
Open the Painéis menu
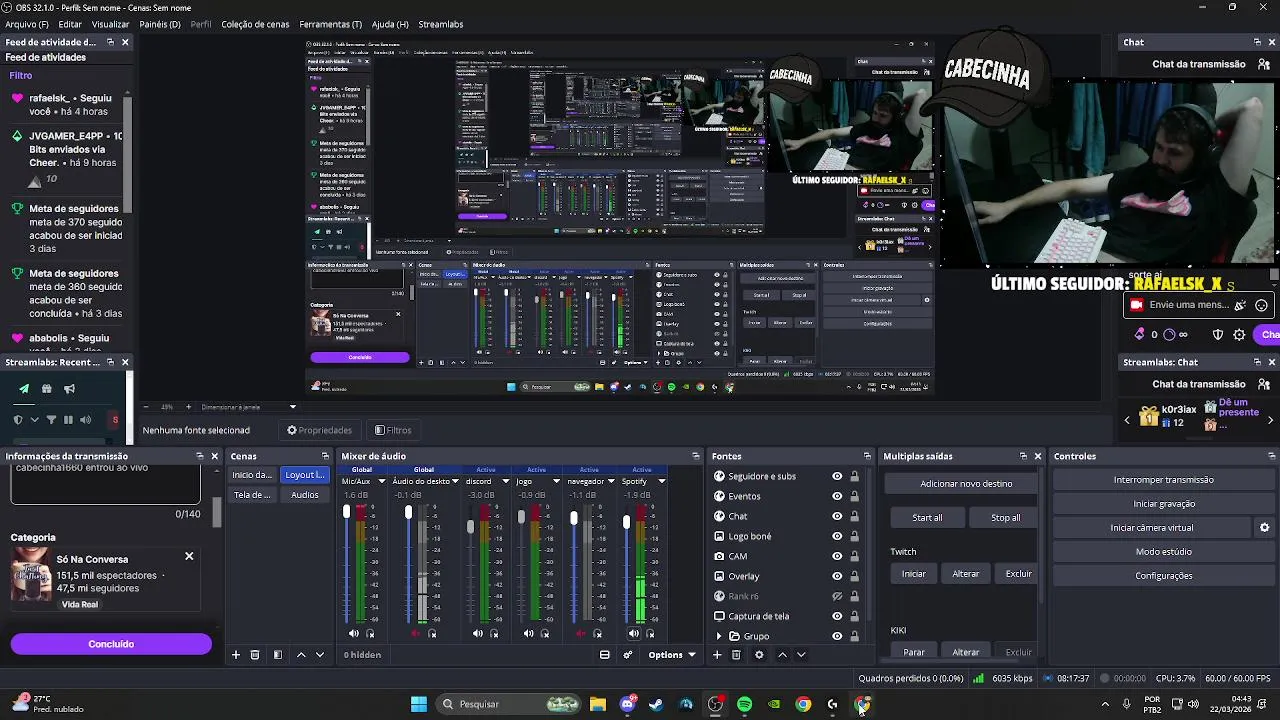(x=160, y=24)
